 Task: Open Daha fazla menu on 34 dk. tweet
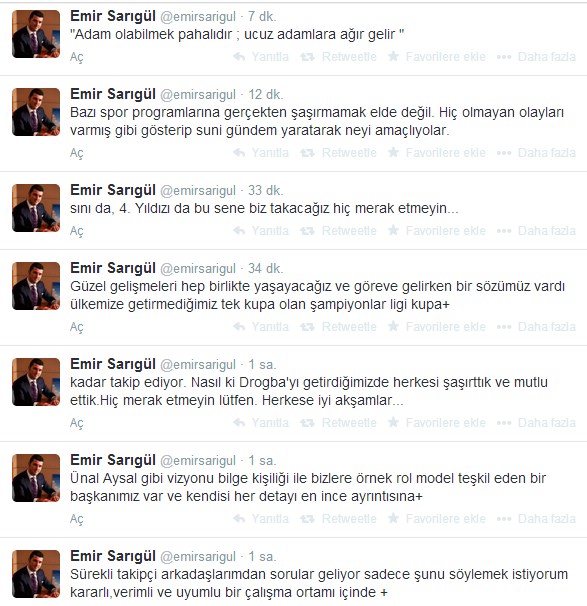click(x=536, y=327)
